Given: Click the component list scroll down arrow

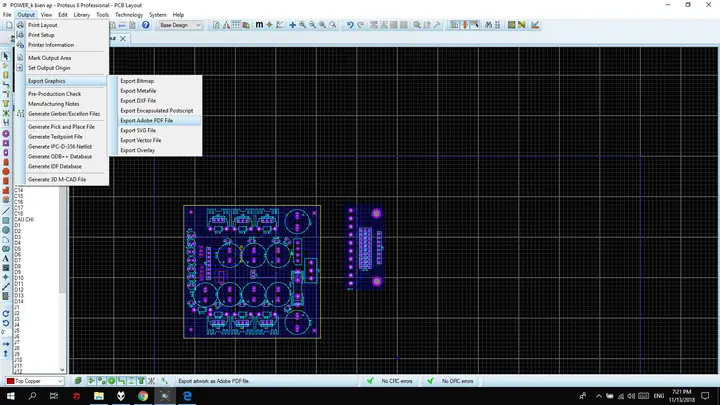Looking at the screenshot, I should 62,370.
